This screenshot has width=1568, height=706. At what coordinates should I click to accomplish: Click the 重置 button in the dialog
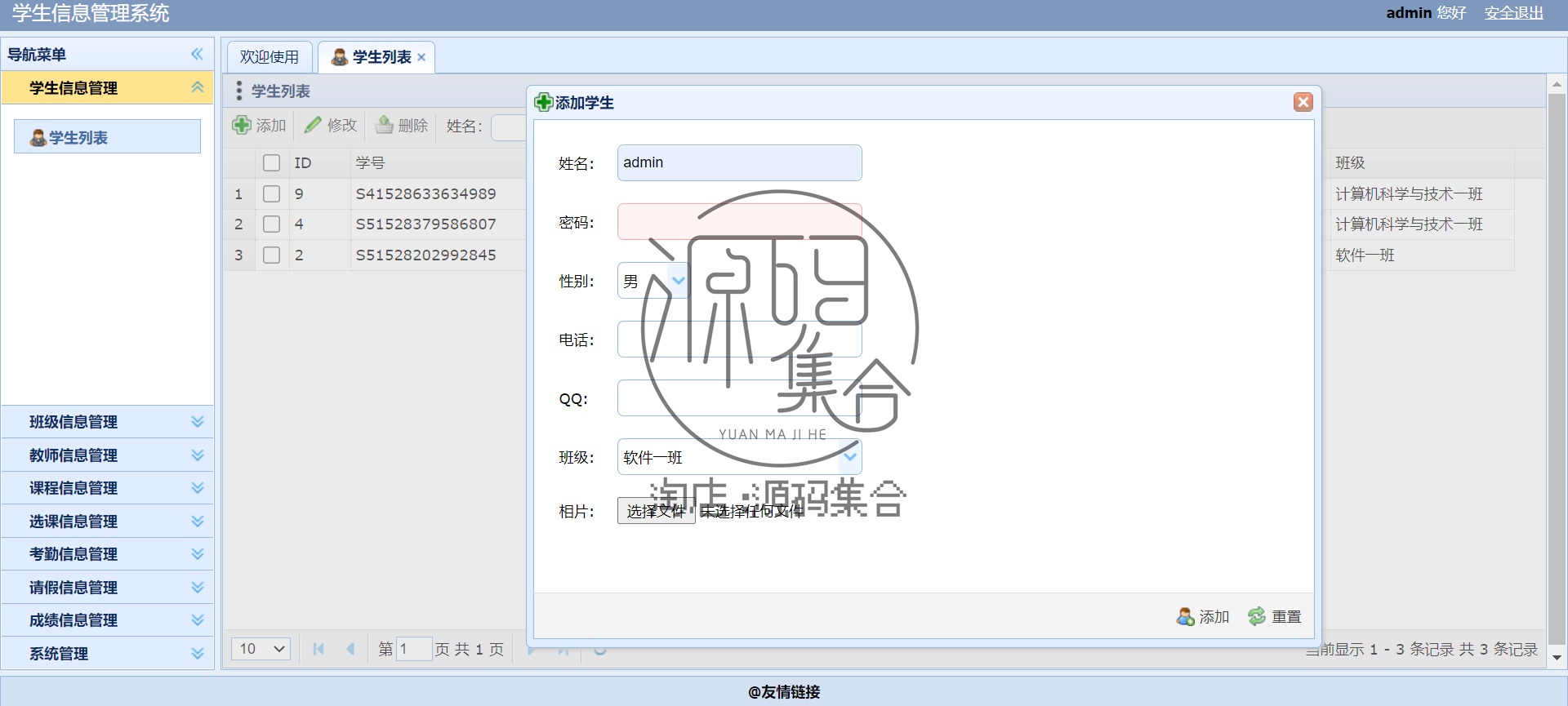coord(1275,617)
